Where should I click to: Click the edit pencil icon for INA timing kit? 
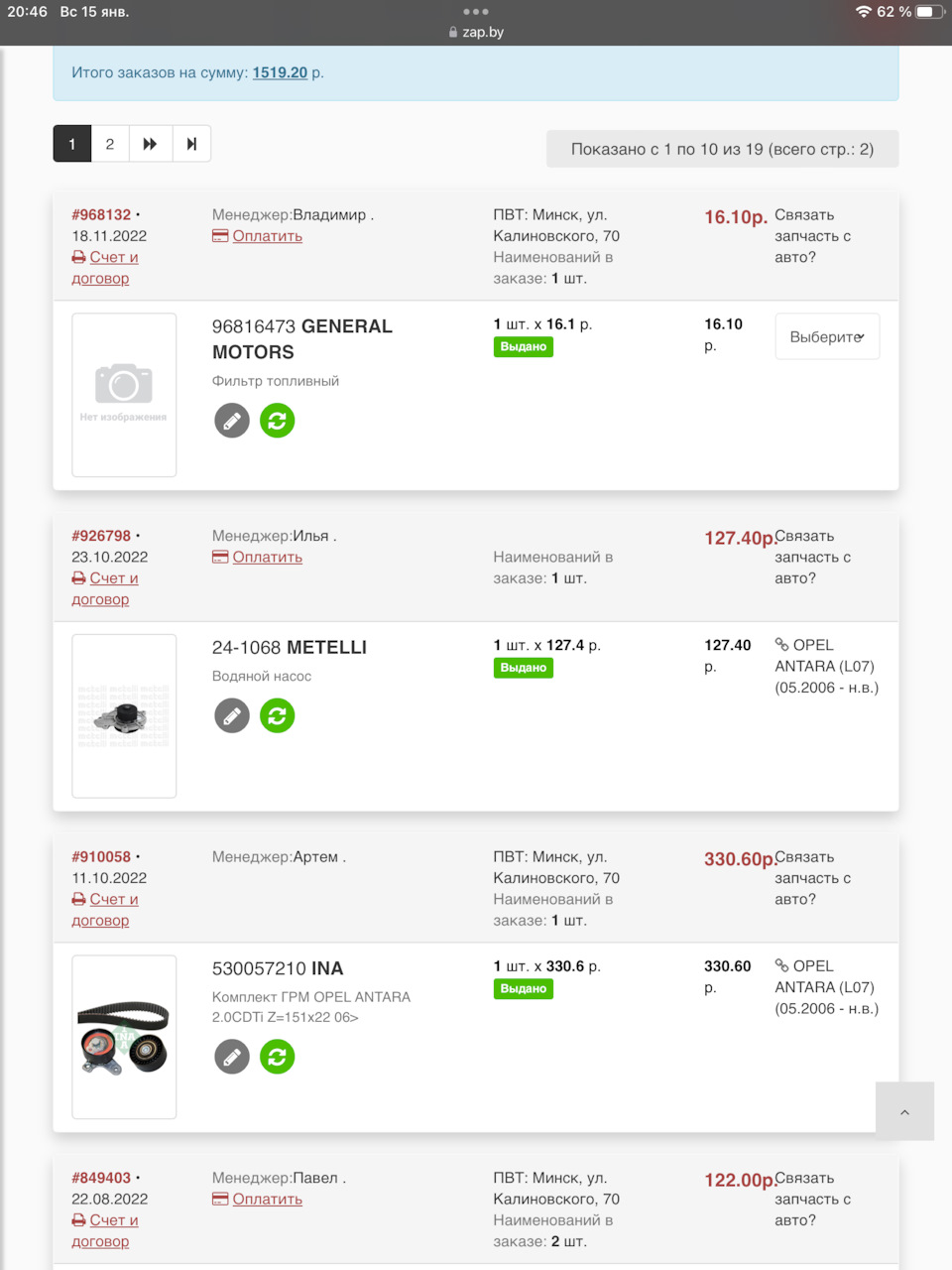[232, 1057]
